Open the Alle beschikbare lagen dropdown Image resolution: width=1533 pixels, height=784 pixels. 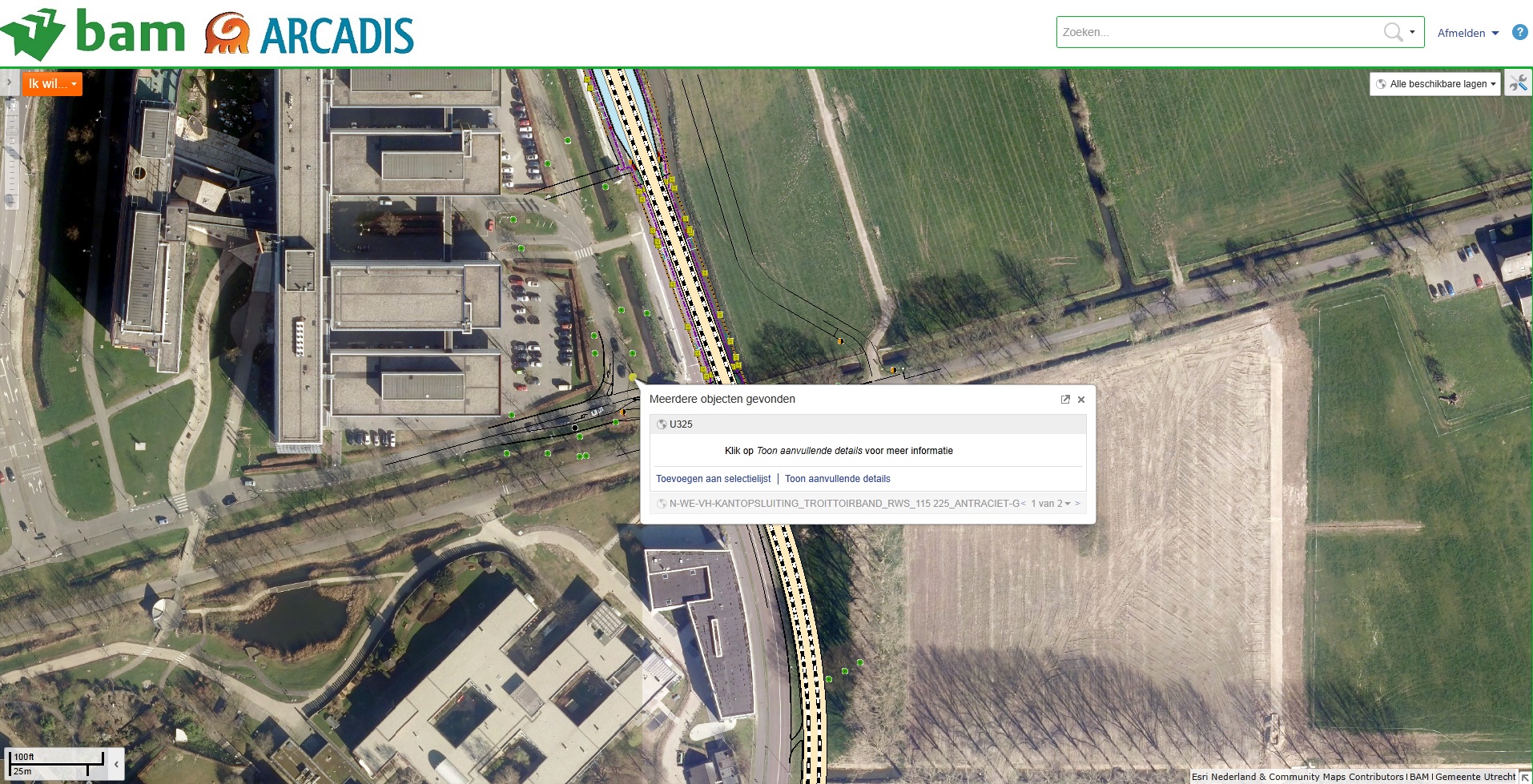[x=1436, y=84]
